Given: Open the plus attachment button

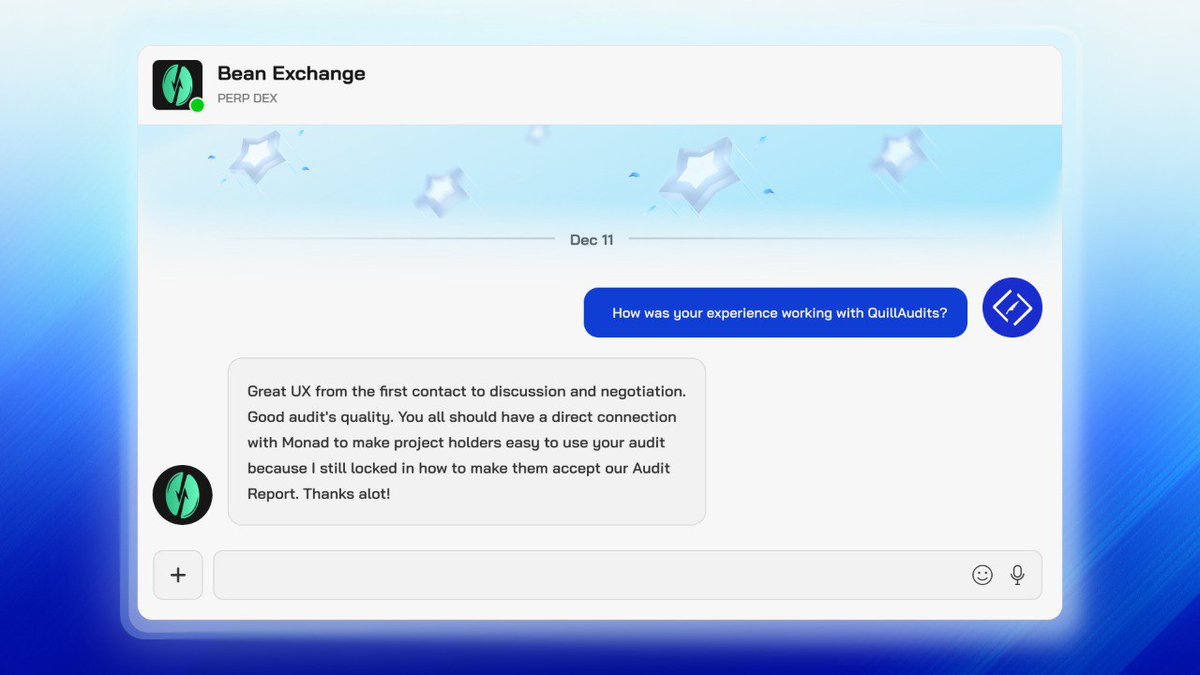Looking at the screenshot, I should click(178, 575).
